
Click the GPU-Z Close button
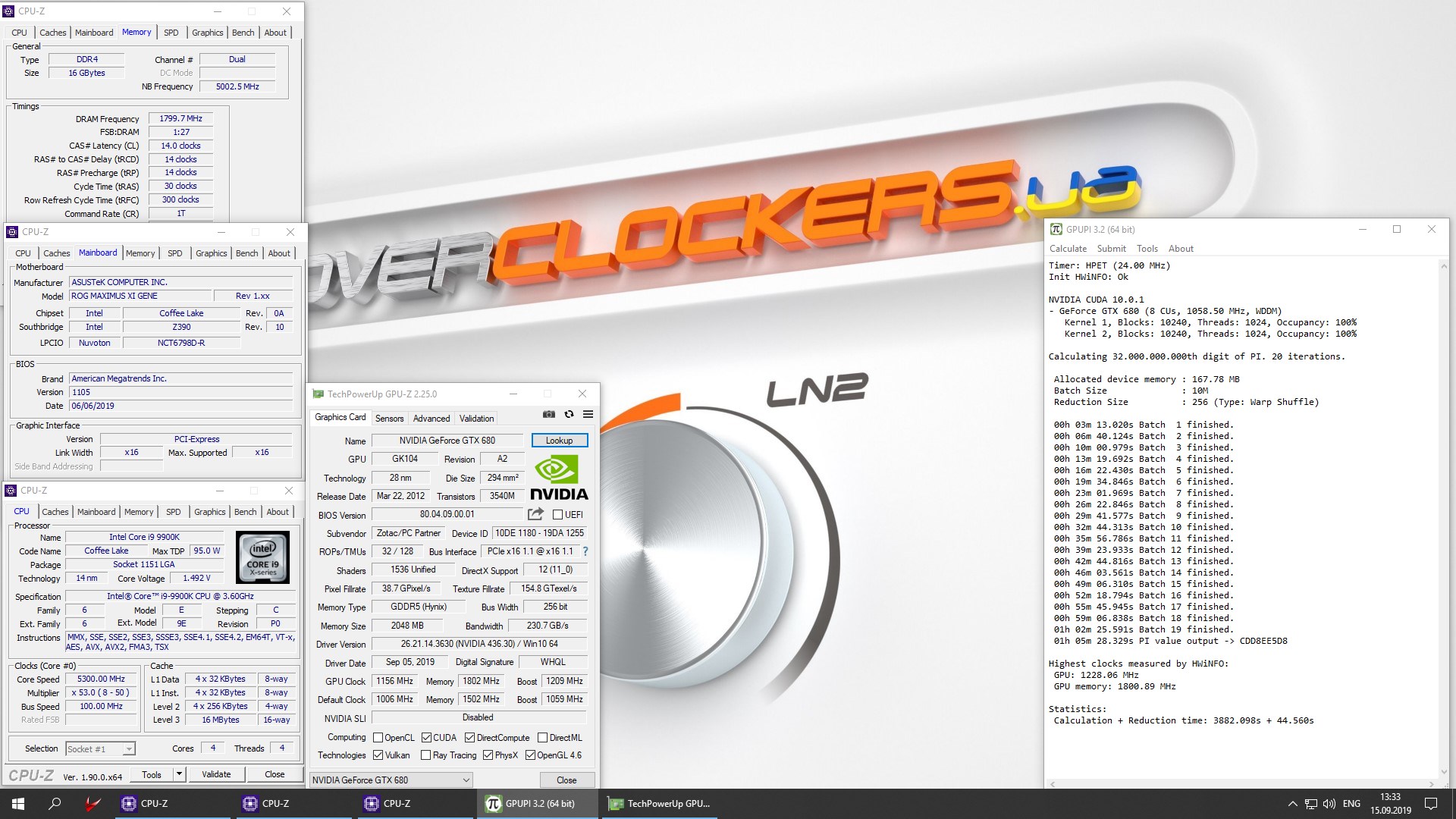[566, 780]
